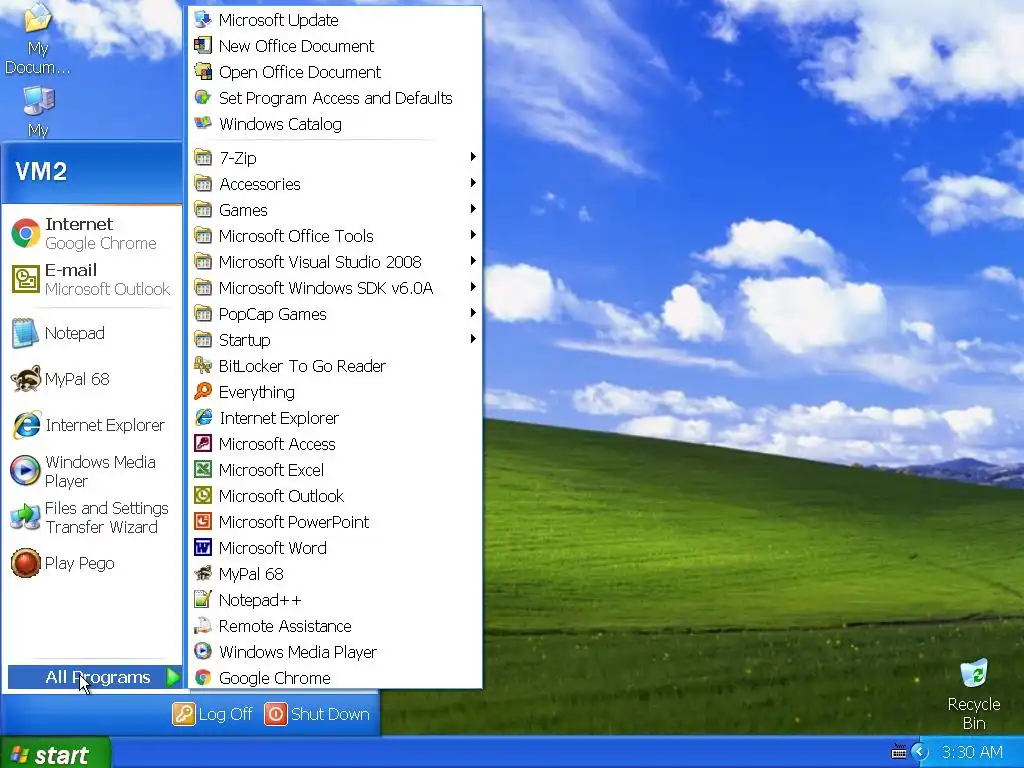The height and width of the screenshot is (768, 1024).
Task: Show hidden tray icons arrow
Action: 920,752
